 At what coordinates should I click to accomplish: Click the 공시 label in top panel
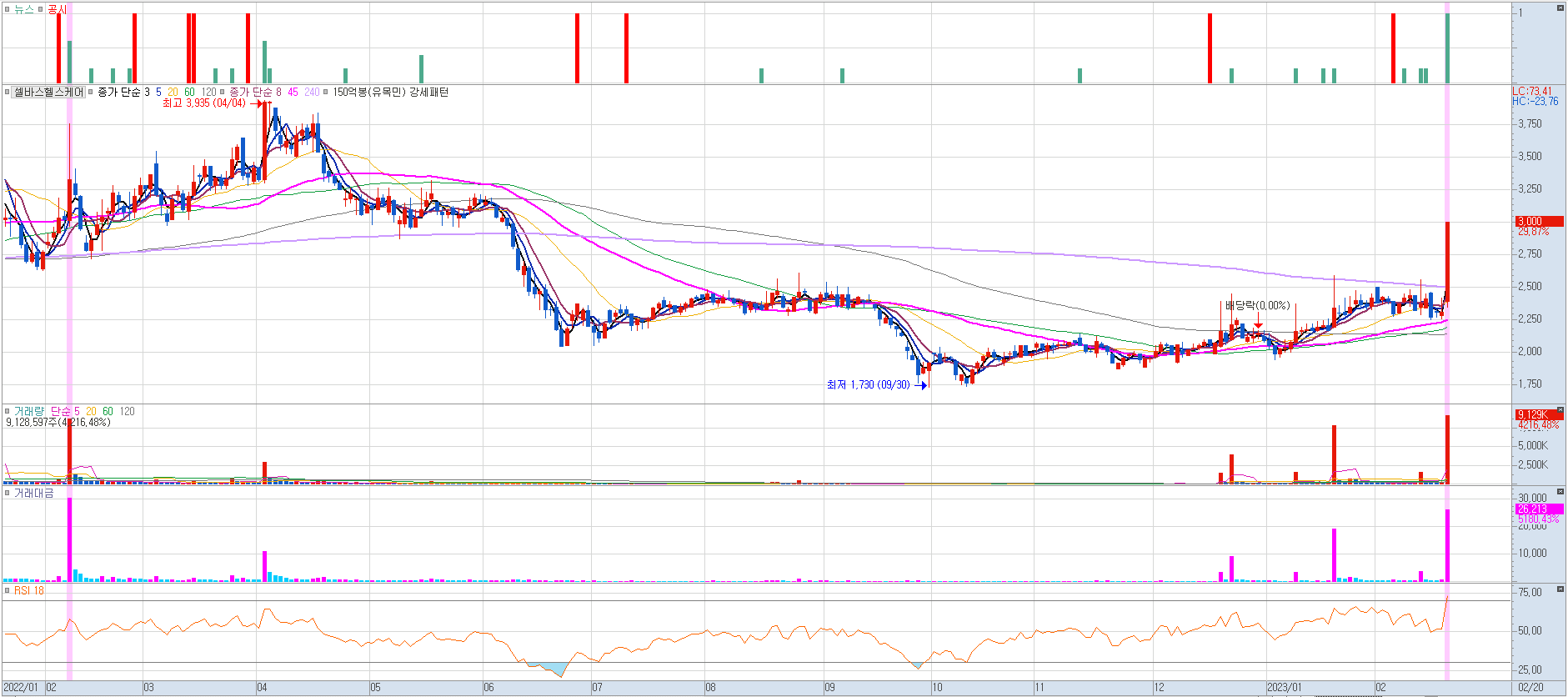point(57,9)
